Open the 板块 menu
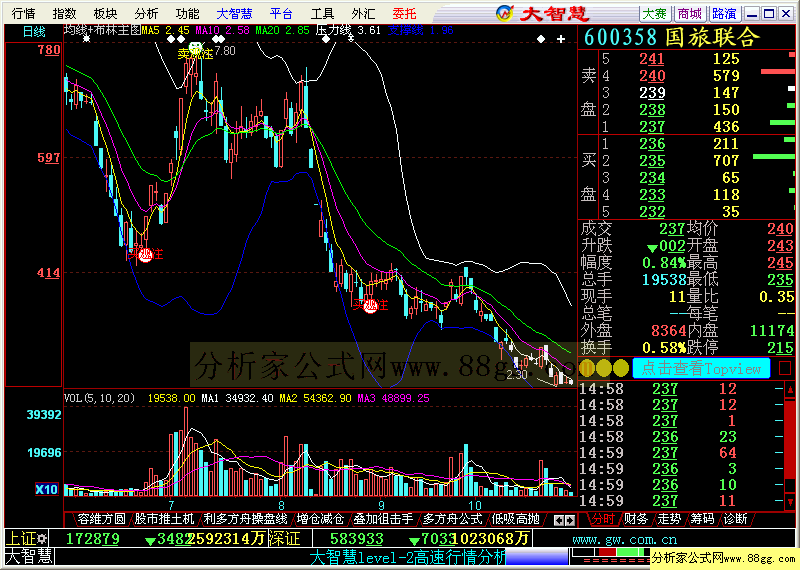 coord(106,14)
